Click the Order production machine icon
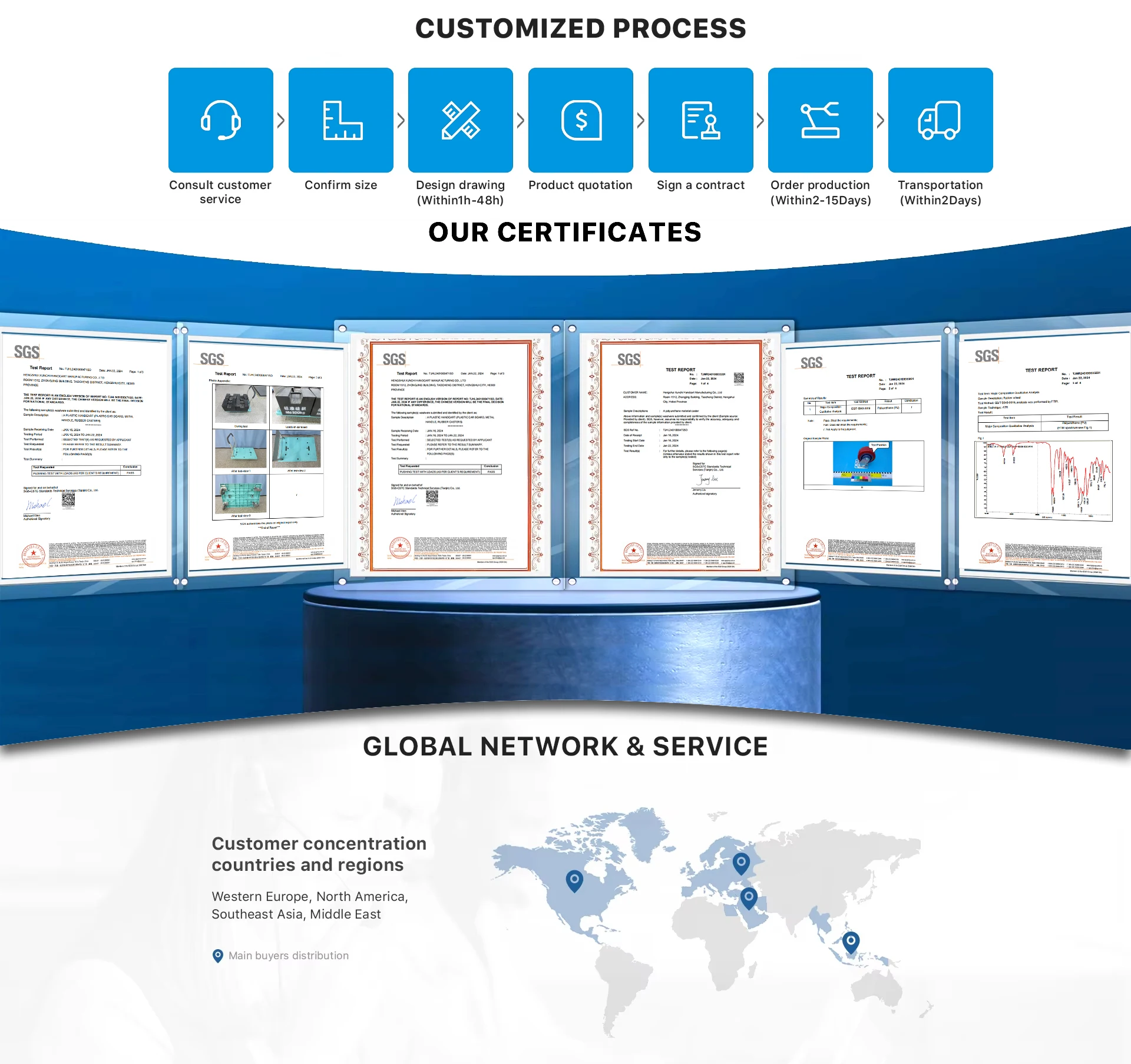The width and height of the screenshot is (1131, 1064). click(821, 120)
